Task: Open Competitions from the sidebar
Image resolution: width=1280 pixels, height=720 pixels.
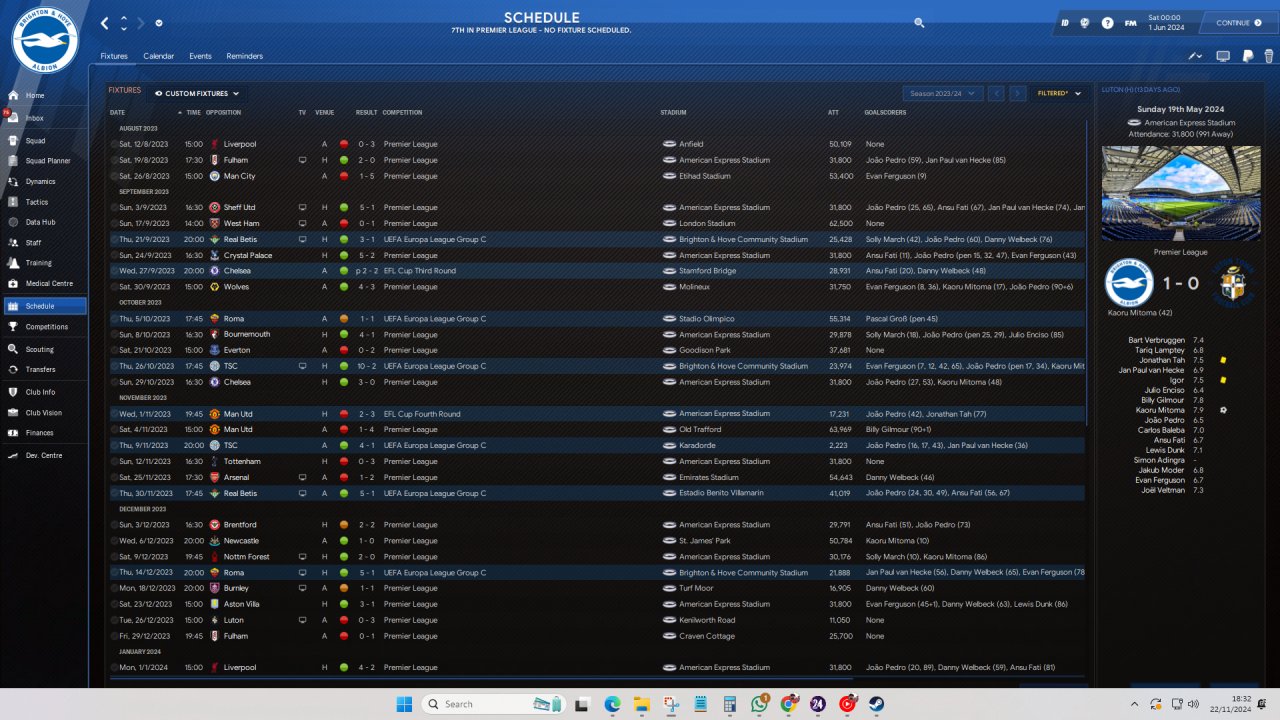Action: tap(45, 327)
